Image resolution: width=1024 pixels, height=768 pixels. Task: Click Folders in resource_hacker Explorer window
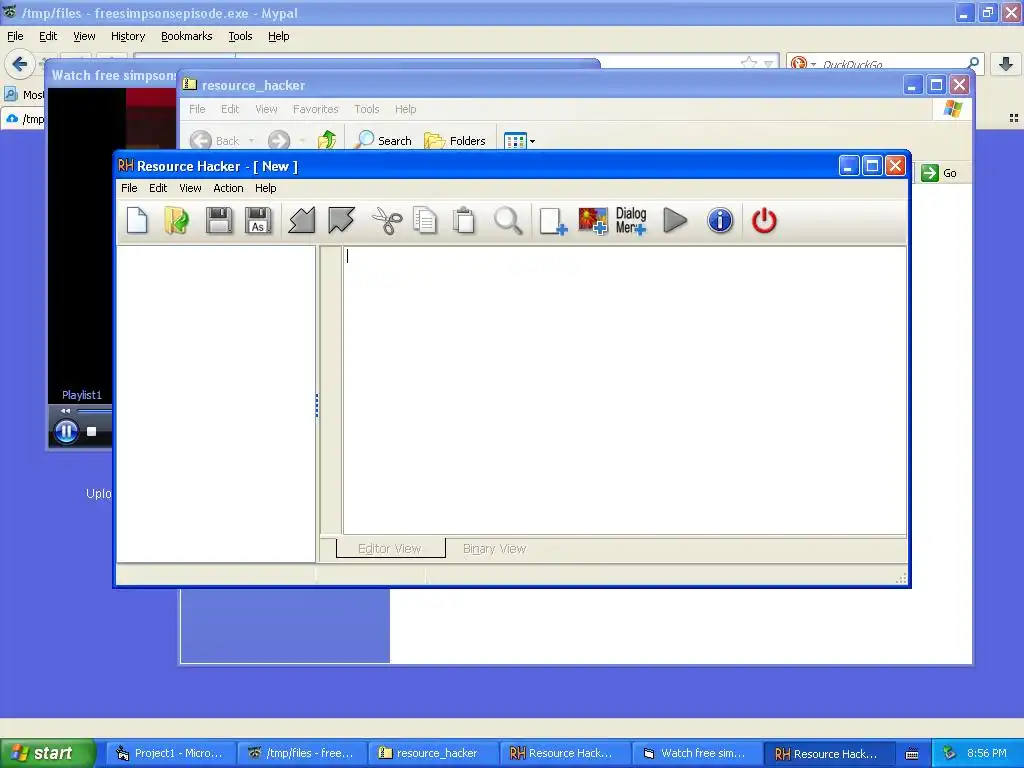point(455,140)
